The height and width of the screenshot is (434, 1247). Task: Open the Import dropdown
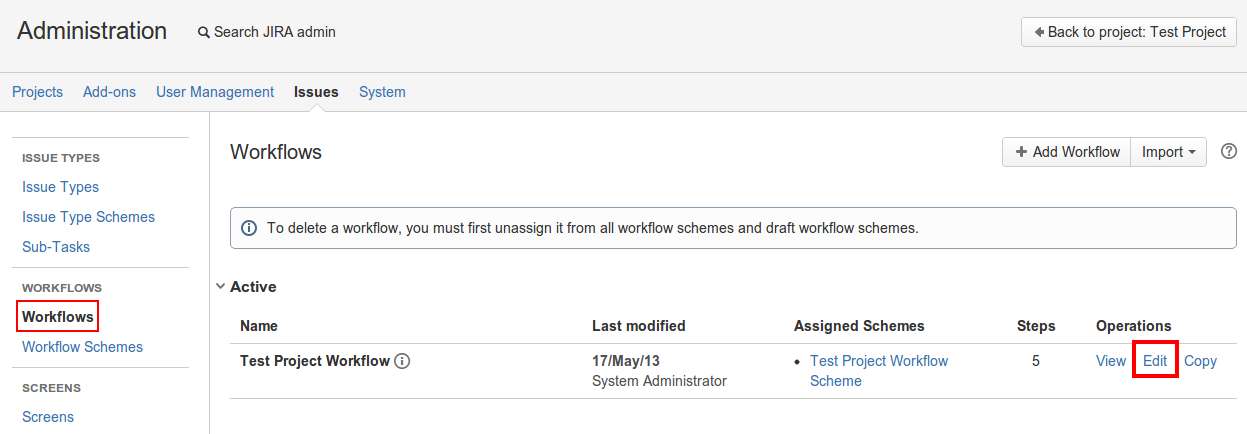pos(1169,152)
